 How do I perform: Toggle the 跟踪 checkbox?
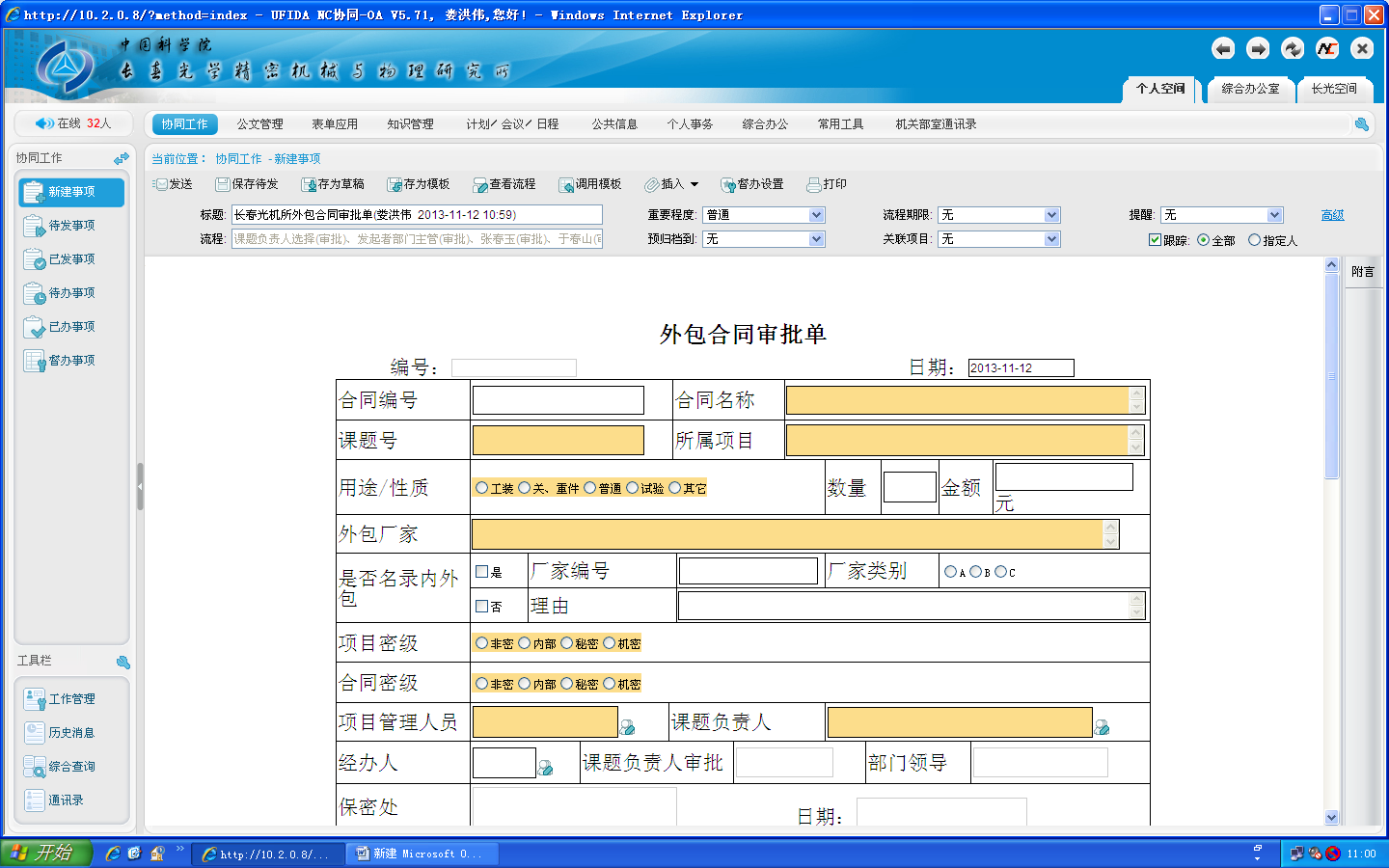1155,240
